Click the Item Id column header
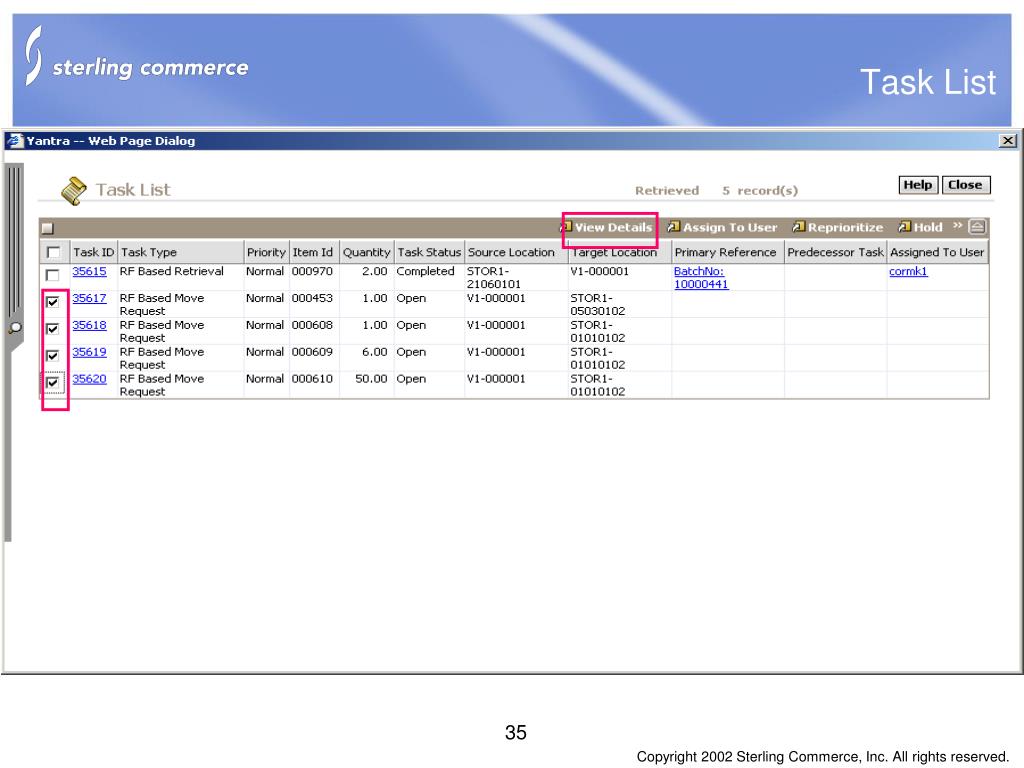The width and height of the screenshot is (1024, 768). tap(314, 252)
